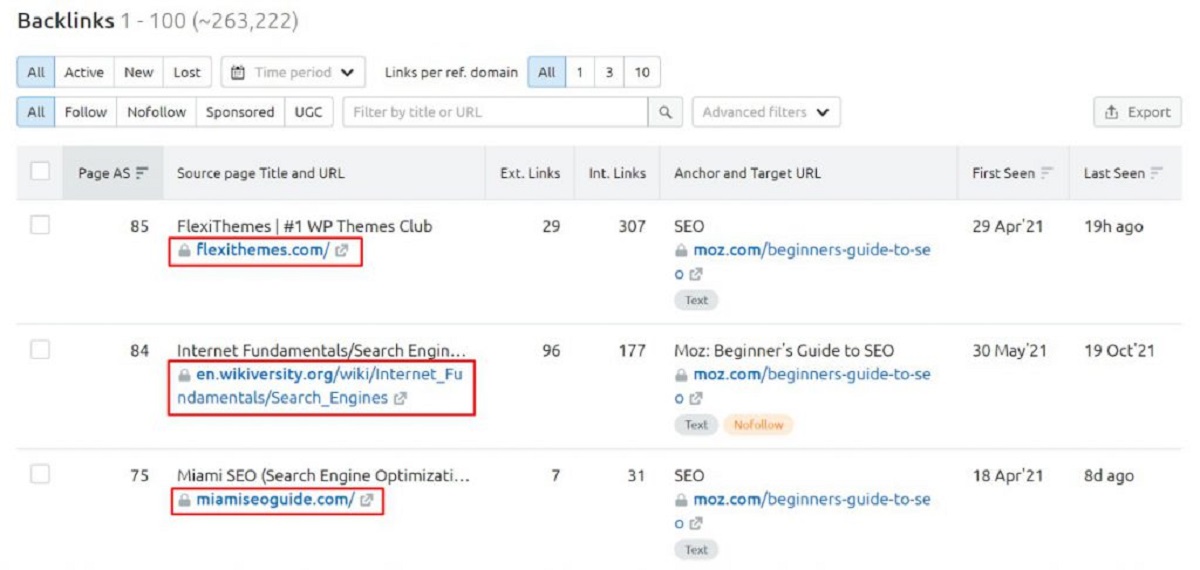Click the Moz: Beginner's Guide to SEO anchor text

784,351
